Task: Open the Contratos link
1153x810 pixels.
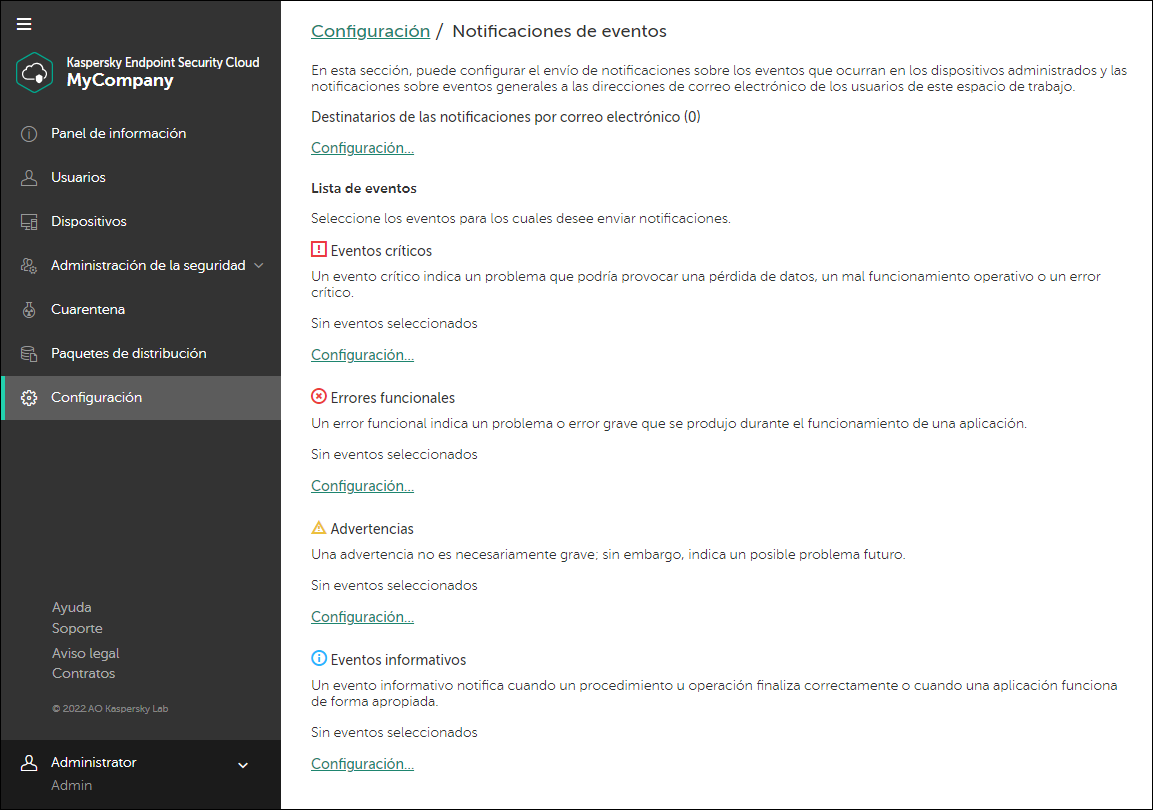Action: [x=83, y=673]
